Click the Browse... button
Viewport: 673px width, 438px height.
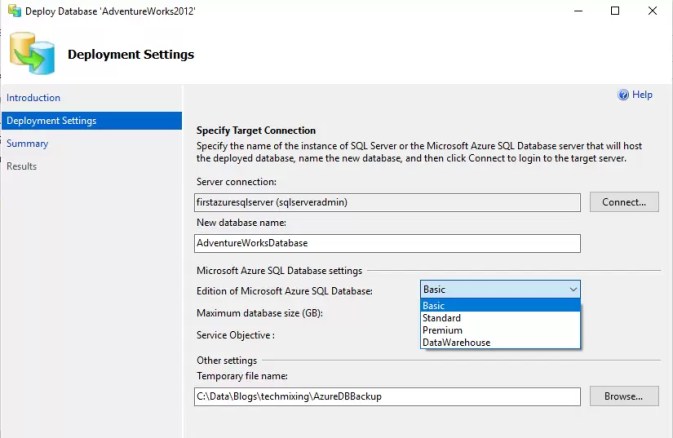624,396
